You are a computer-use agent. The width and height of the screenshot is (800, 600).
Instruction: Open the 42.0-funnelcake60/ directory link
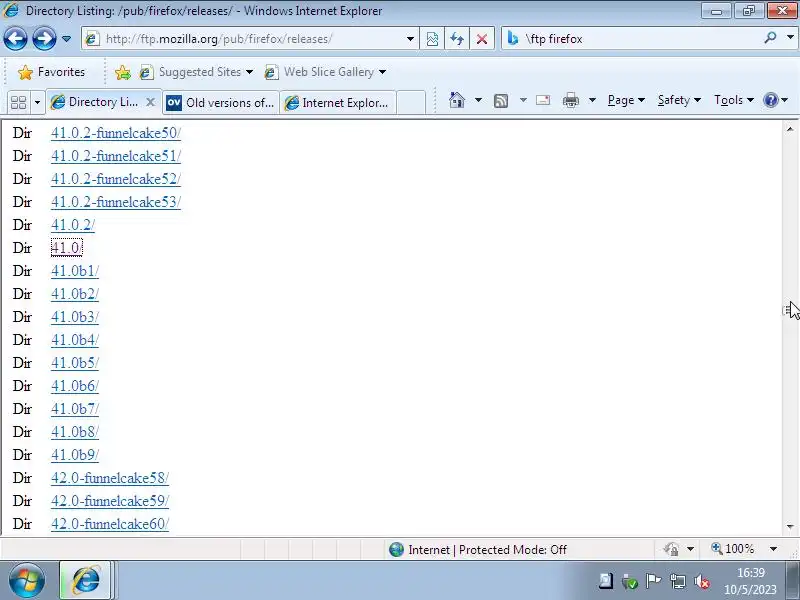point(110,524)
